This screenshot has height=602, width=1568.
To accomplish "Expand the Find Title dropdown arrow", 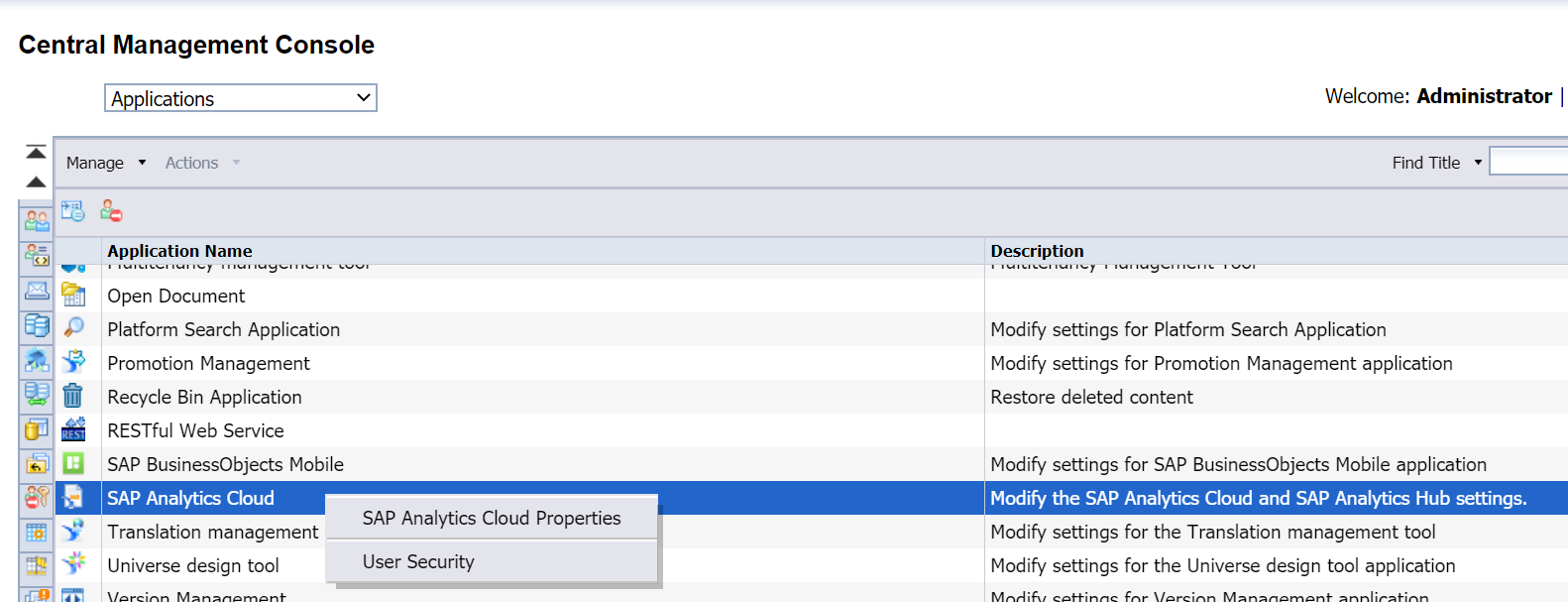I will pos(1477,163).
